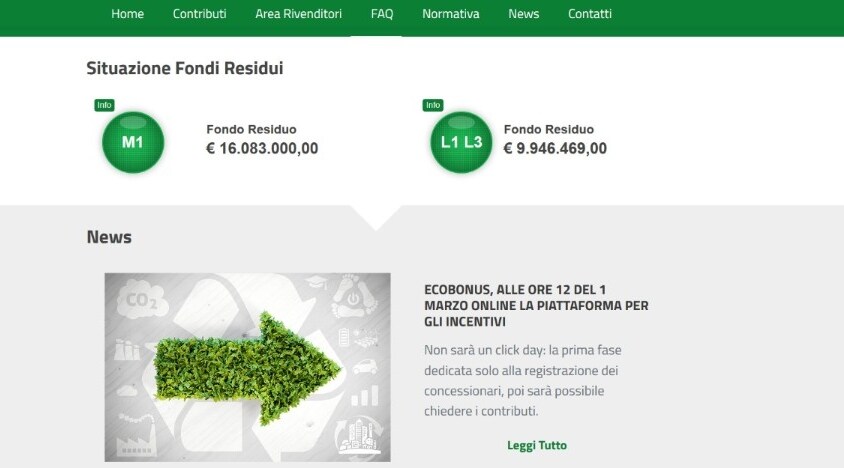Open the Contatti page
This screenshot has height=468, width=844.
589,14
